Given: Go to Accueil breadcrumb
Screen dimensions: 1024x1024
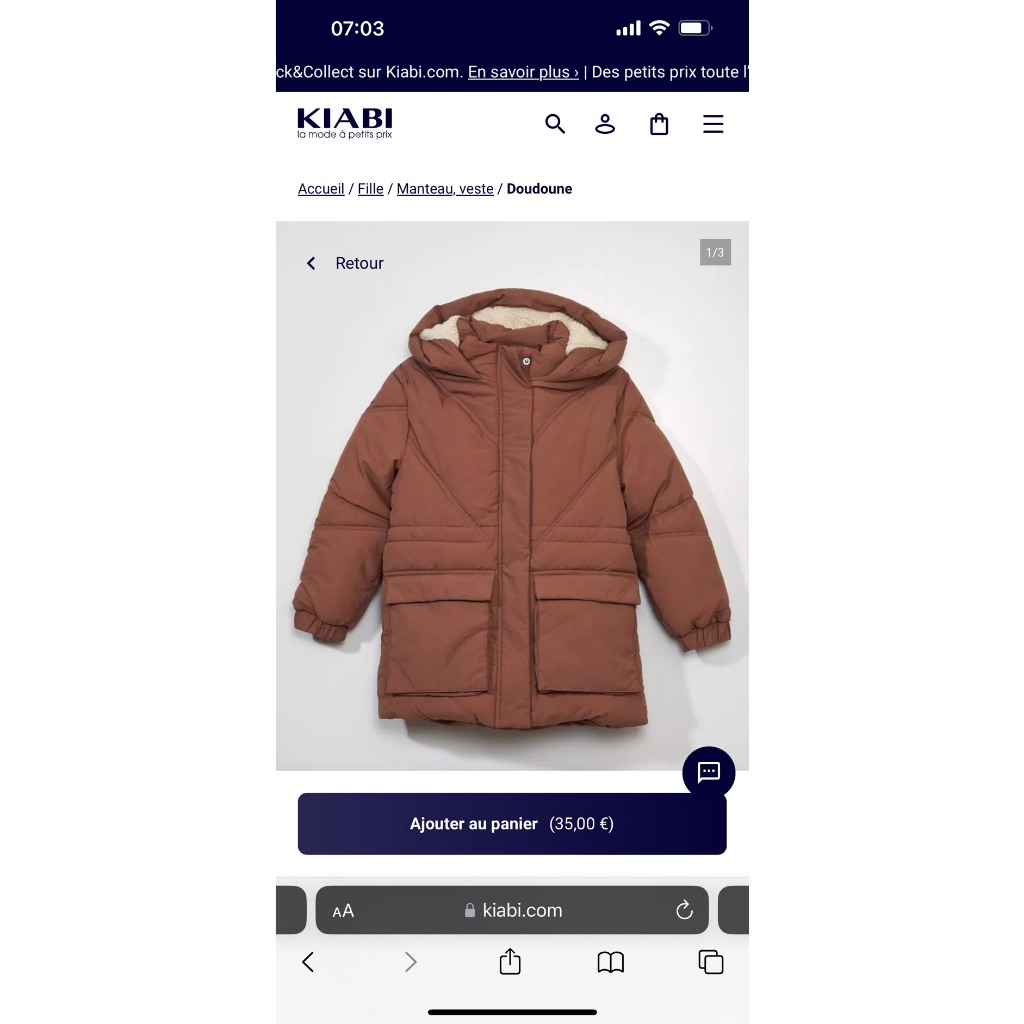Looking at the screenshot, I should [321, 189].
